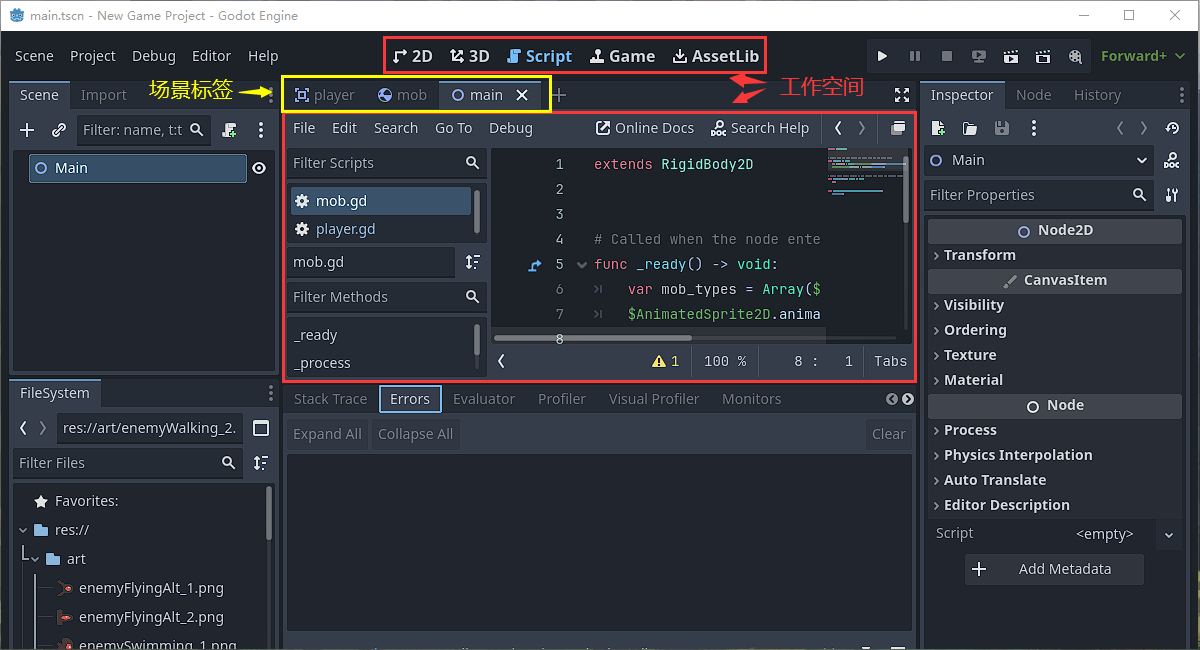The height and width of the screenshot is (650, 1200).
Task: Run the project with the play icon
Action: pos(882,56)
